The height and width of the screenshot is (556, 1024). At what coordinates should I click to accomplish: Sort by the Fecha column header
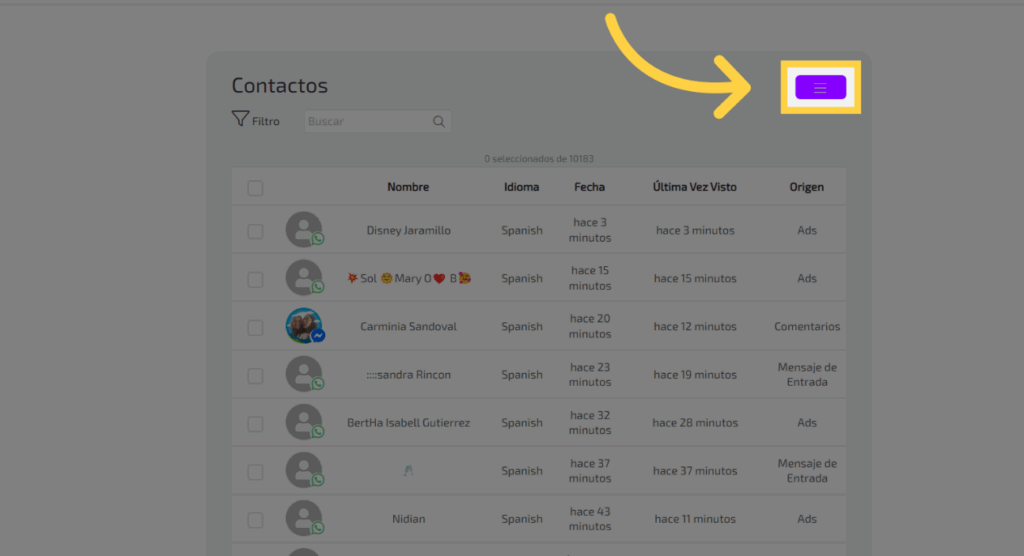pyautogui.click(x=589, y=187)
